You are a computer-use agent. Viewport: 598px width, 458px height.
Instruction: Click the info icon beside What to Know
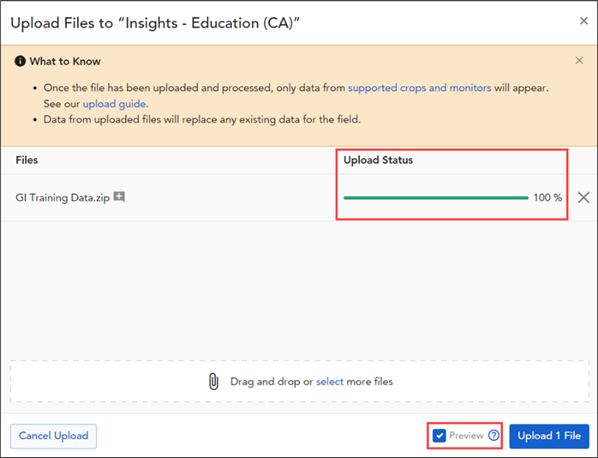point(20,61)
